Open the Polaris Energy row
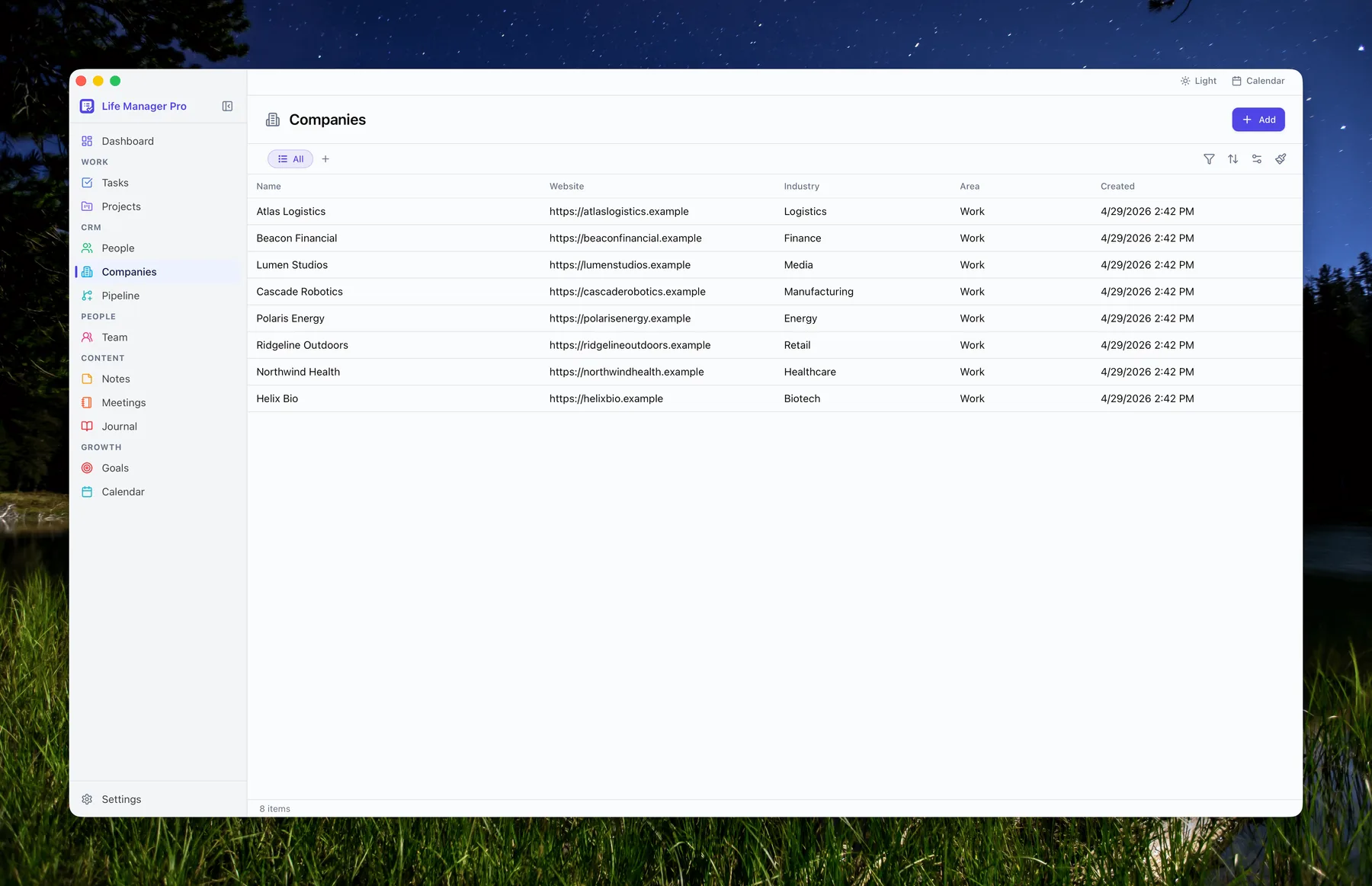The image size is (1372, 886). coord(774,318)
